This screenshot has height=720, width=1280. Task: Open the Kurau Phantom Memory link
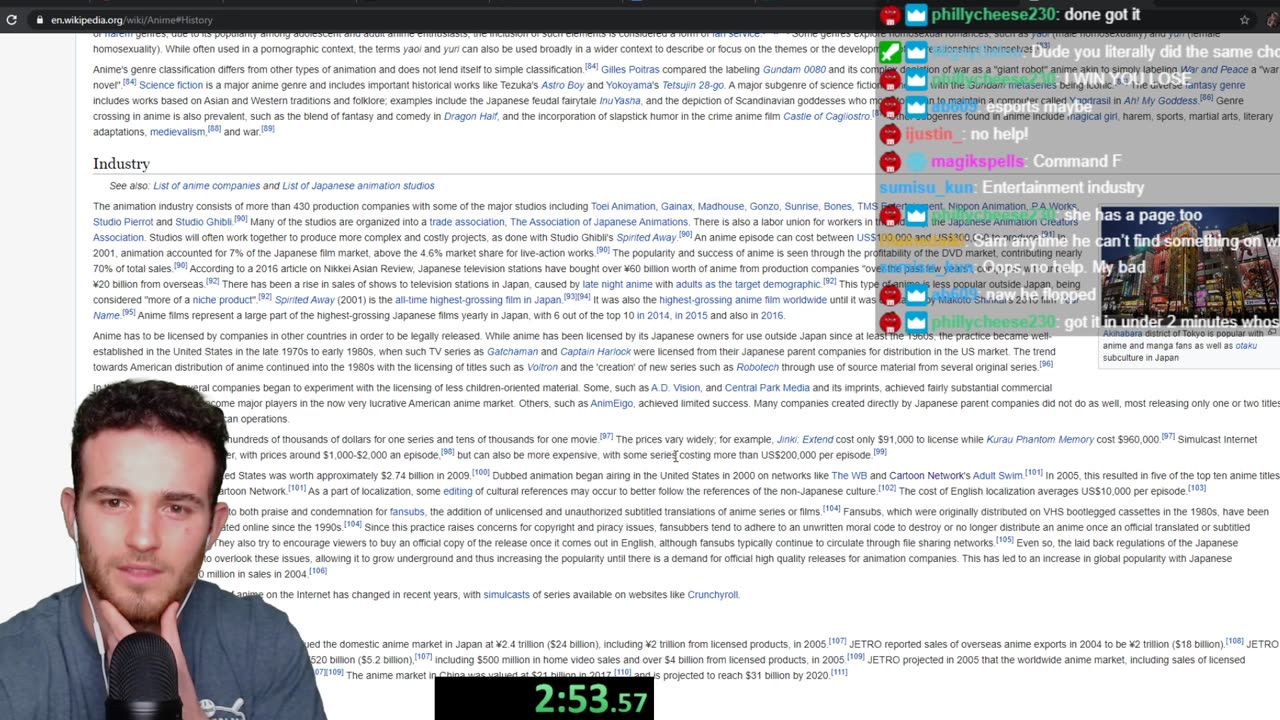click(1040, 440)
